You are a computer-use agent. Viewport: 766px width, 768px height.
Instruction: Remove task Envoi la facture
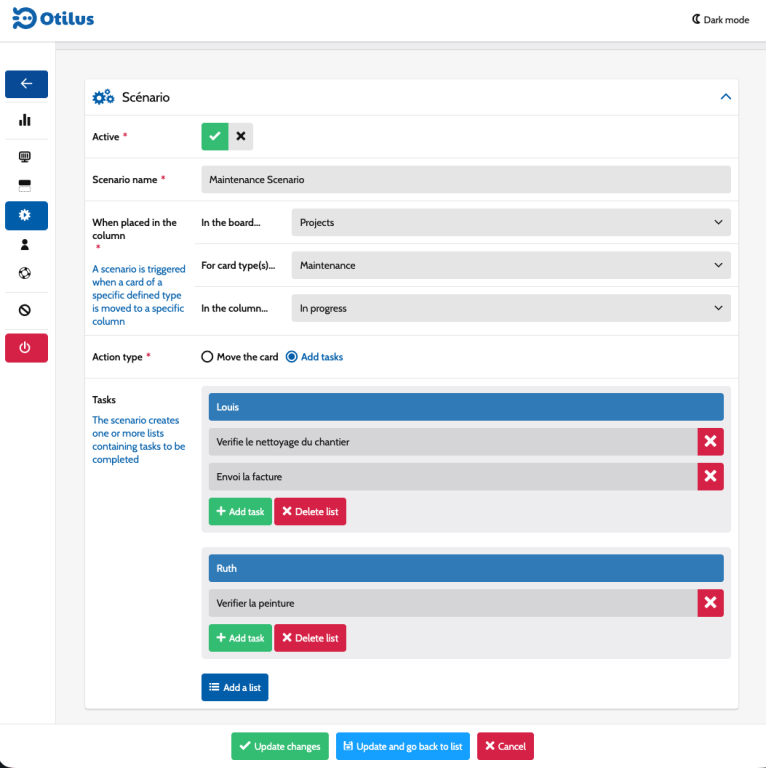click(710, 477)
